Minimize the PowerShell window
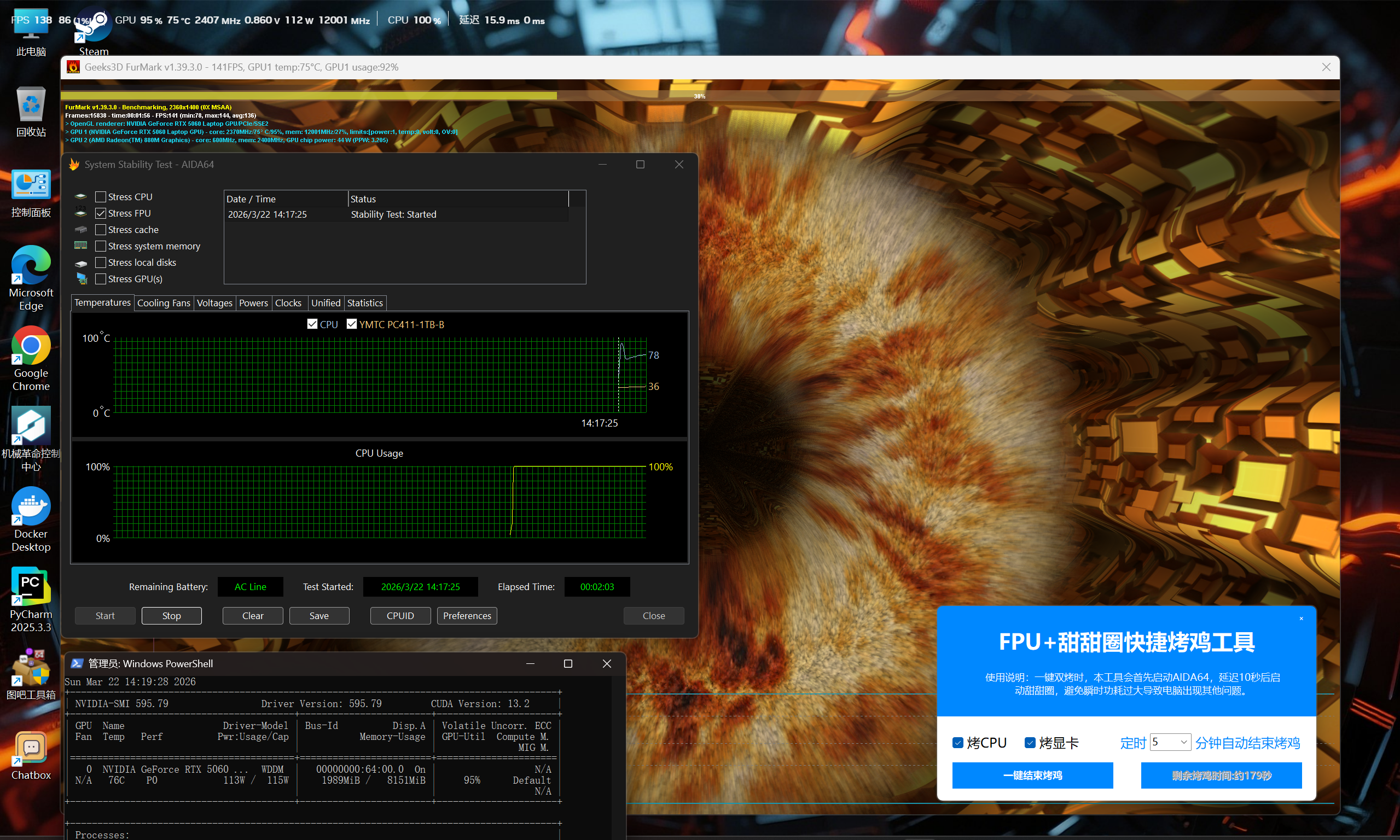 pos(530,663)
